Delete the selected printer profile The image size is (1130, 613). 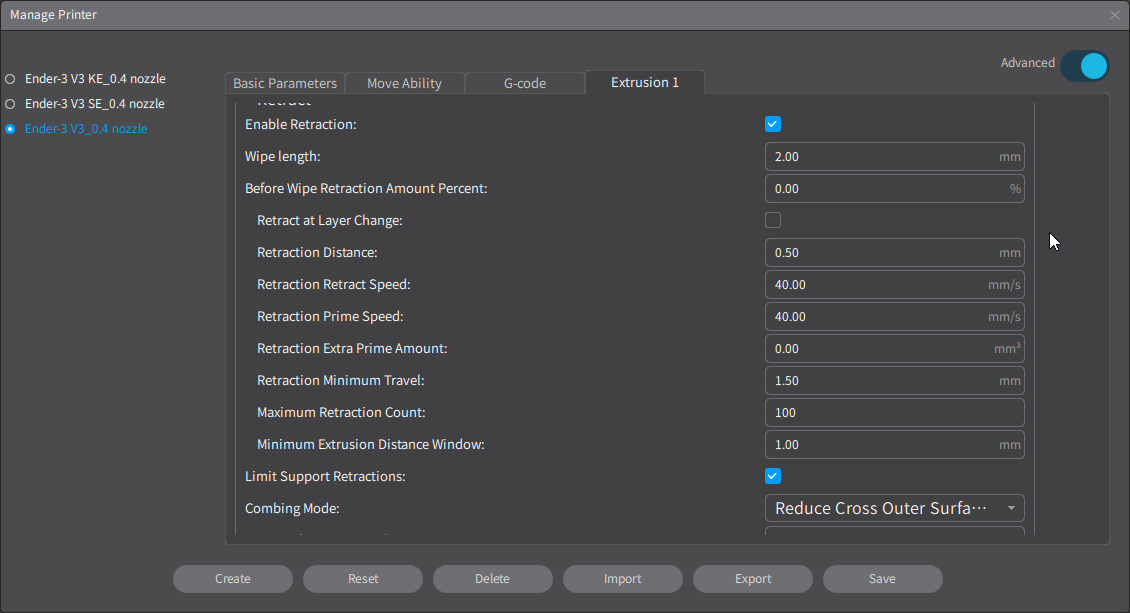pyautogui.click(x=492, y=579)
